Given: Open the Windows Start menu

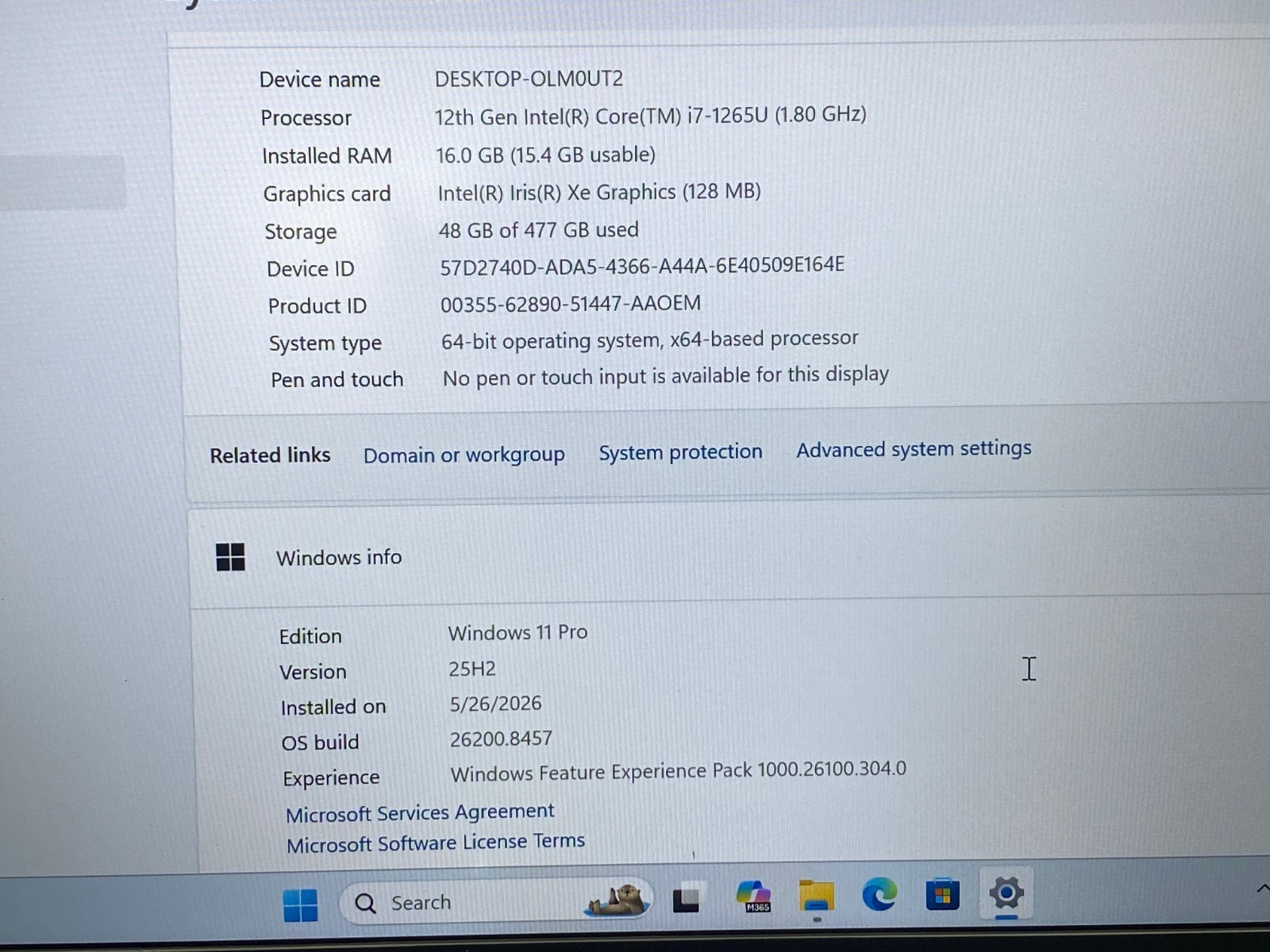Looking at the screenshot, I should coord(300,904).
